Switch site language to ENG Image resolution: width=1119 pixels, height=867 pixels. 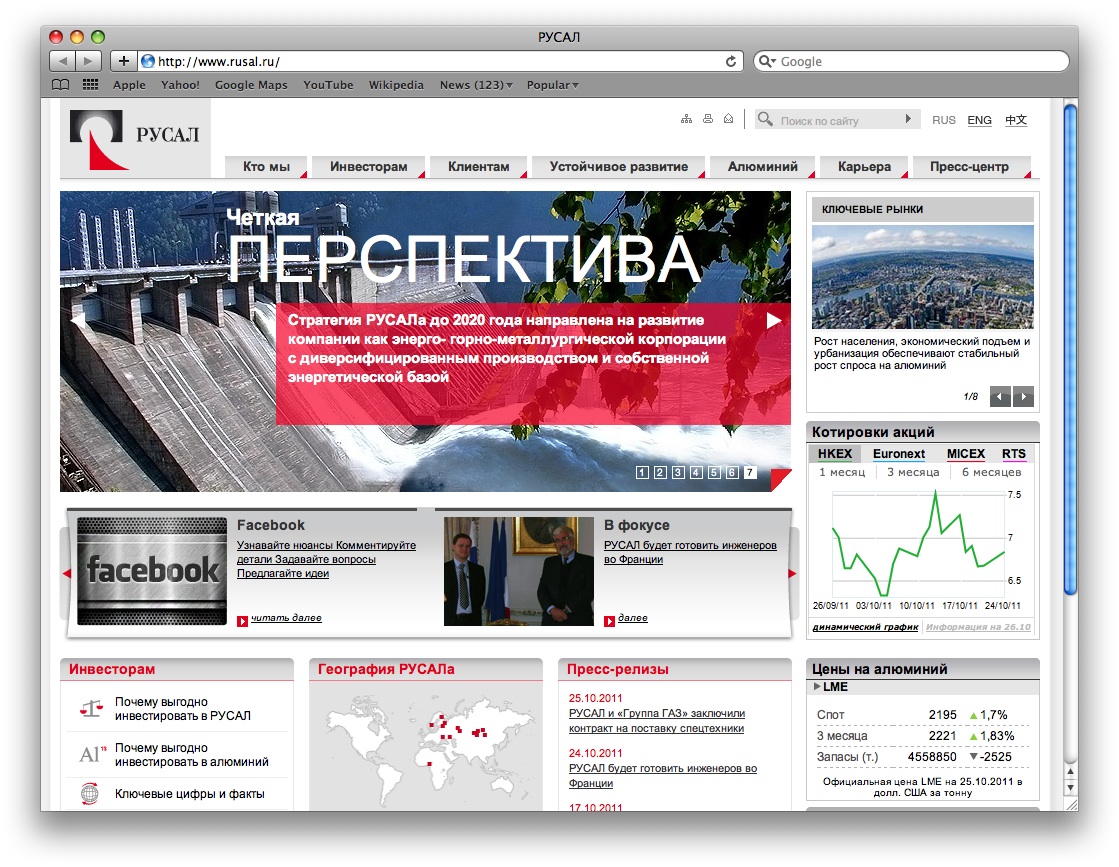[x=979, y=120]
